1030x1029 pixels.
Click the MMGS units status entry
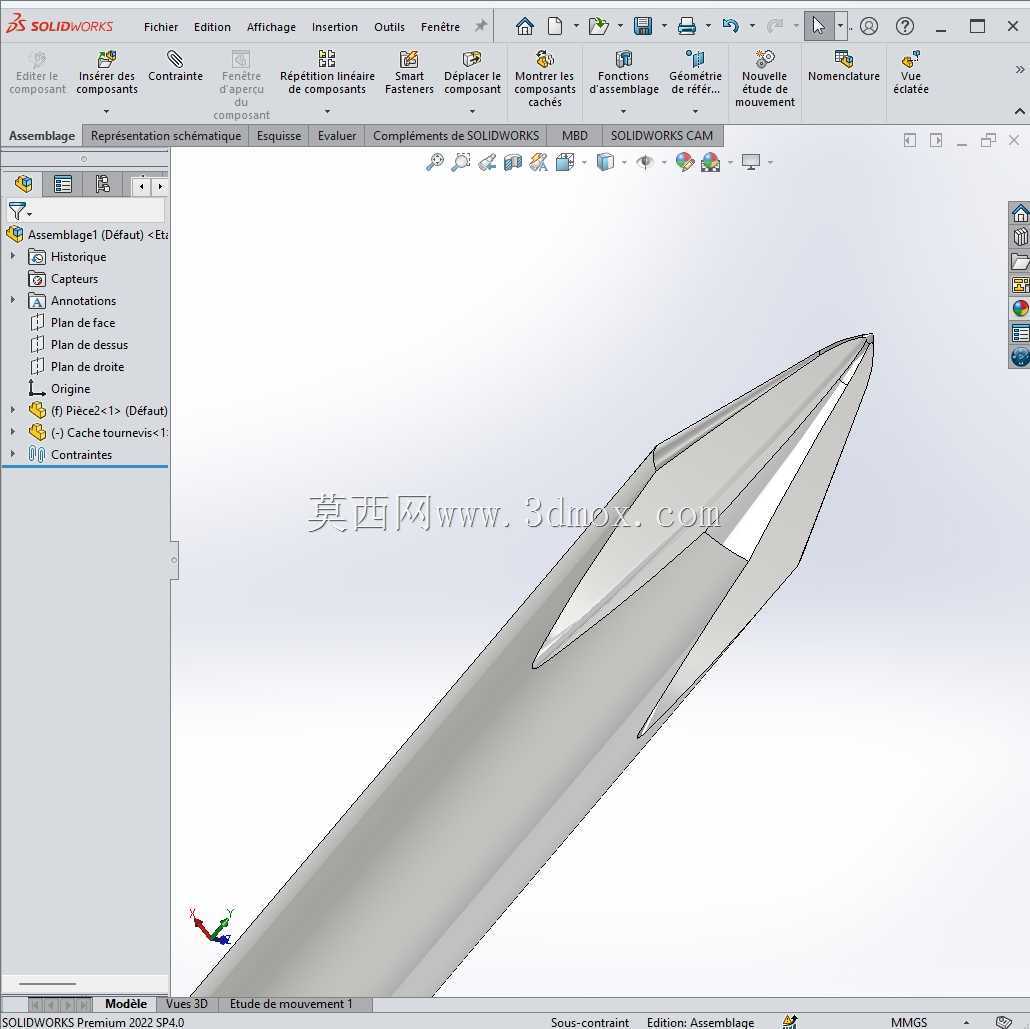[908, 1022]
